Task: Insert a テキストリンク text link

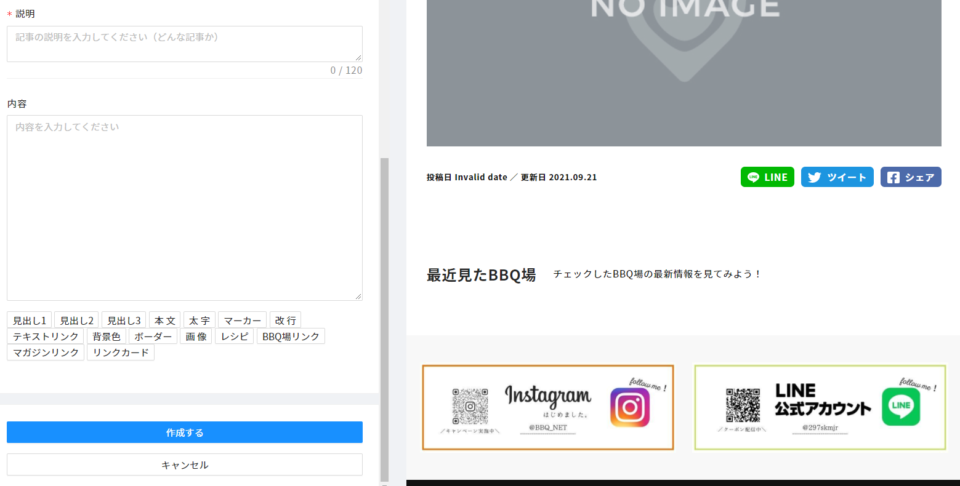Action: tap(46, 336)
